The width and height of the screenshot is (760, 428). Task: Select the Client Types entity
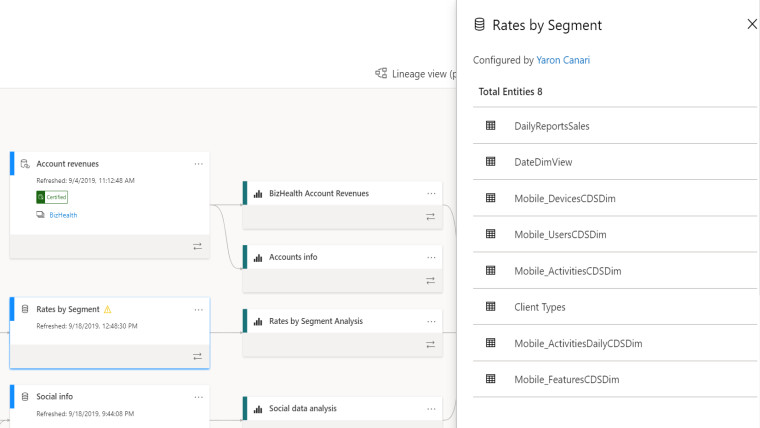pos(615,307)
